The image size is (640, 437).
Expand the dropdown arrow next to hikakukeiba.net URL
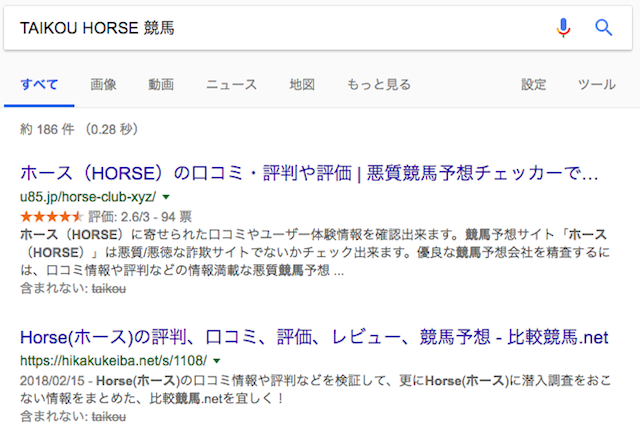click(x=217, y=361)
